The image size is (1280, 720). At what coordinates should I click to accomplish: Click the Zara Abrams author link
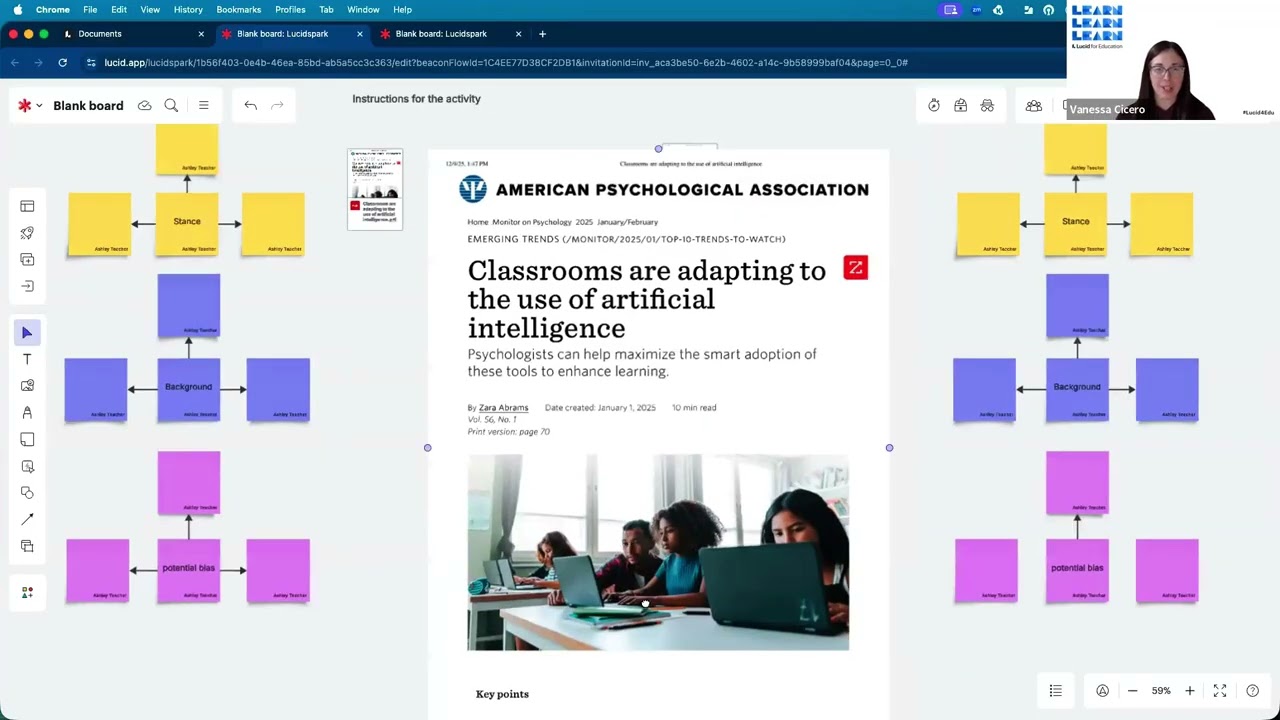[503, 408]
